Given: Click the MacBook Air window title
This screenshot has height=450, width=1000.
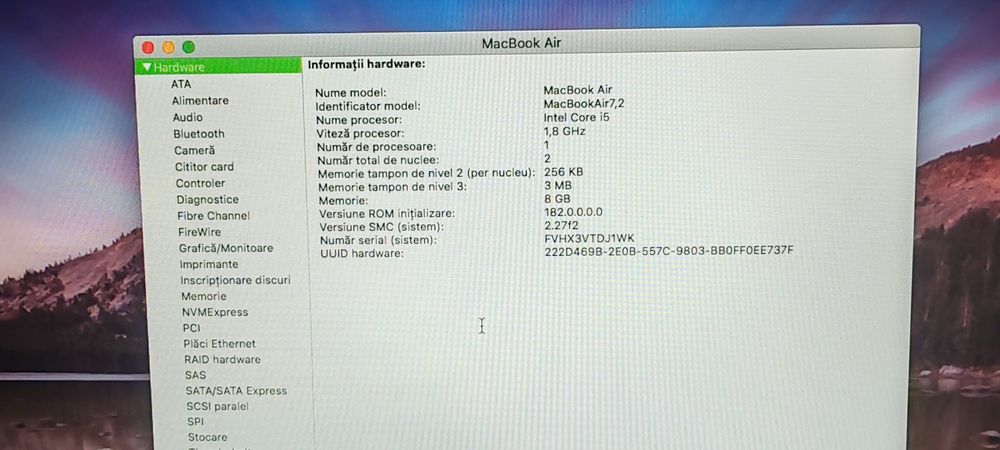Looking at the screenshot, I should click(x=521, y=43).
